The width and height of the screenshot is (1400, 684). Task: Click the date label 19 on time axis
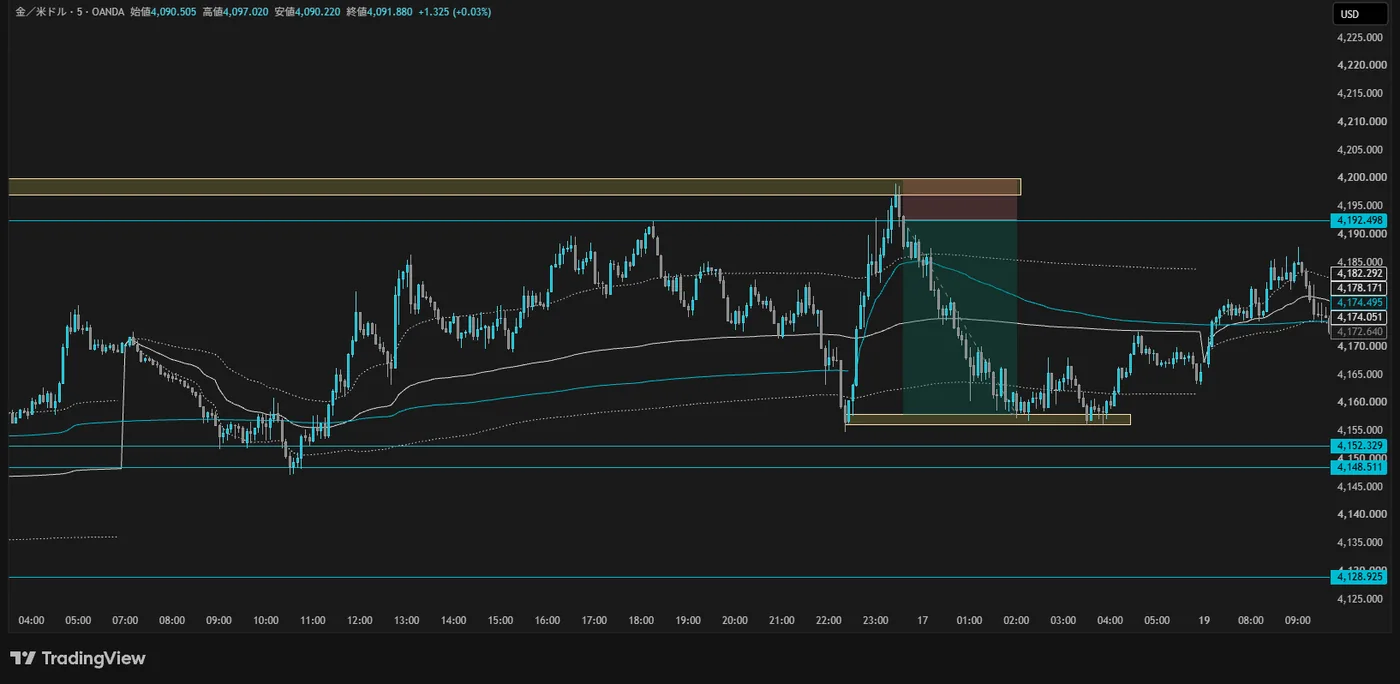tap(1204, 621)
